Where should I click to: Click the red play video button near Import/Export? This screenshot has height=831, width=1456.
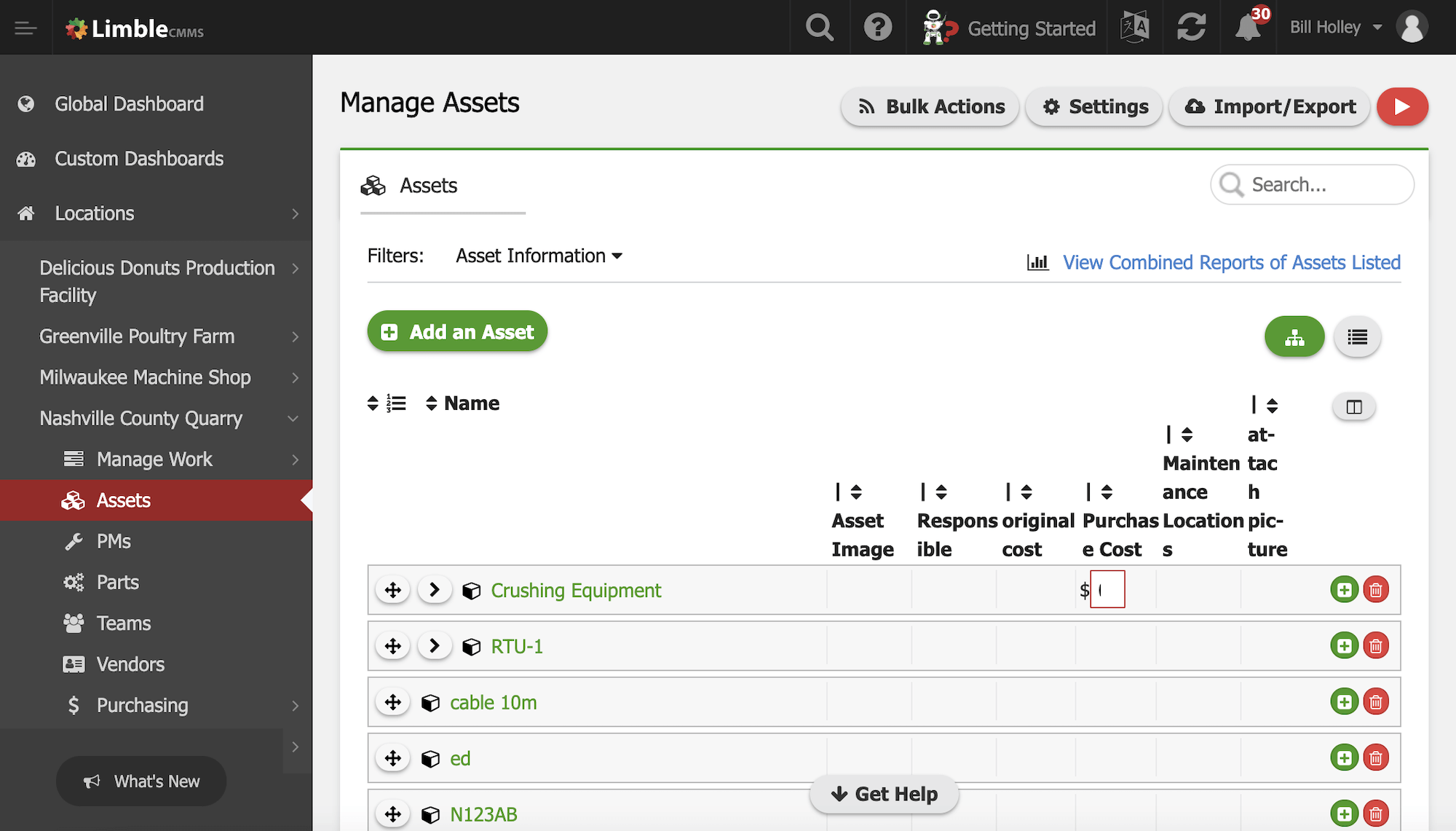(x=1402, y=106)
